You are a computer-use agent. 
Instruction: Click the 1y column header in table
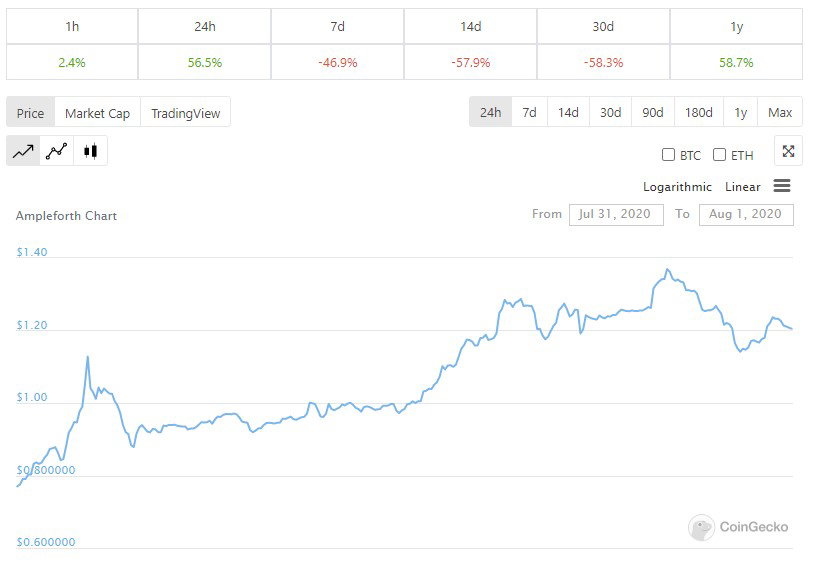click(x=736, y=26)
